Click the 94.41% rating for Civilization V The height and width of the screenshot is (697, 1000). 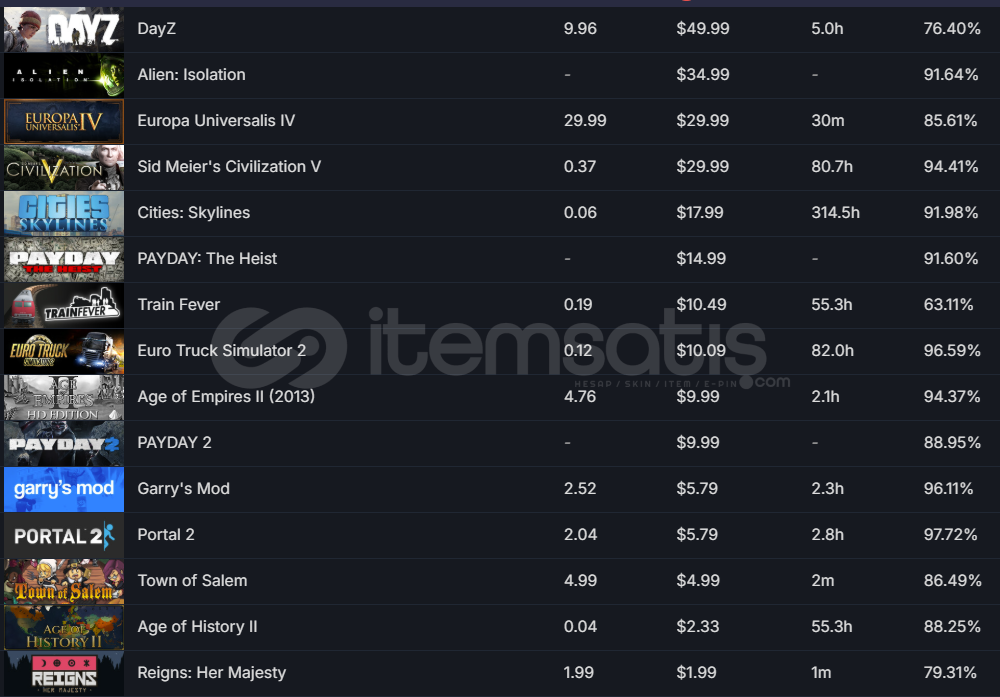(x=951, y=166)
